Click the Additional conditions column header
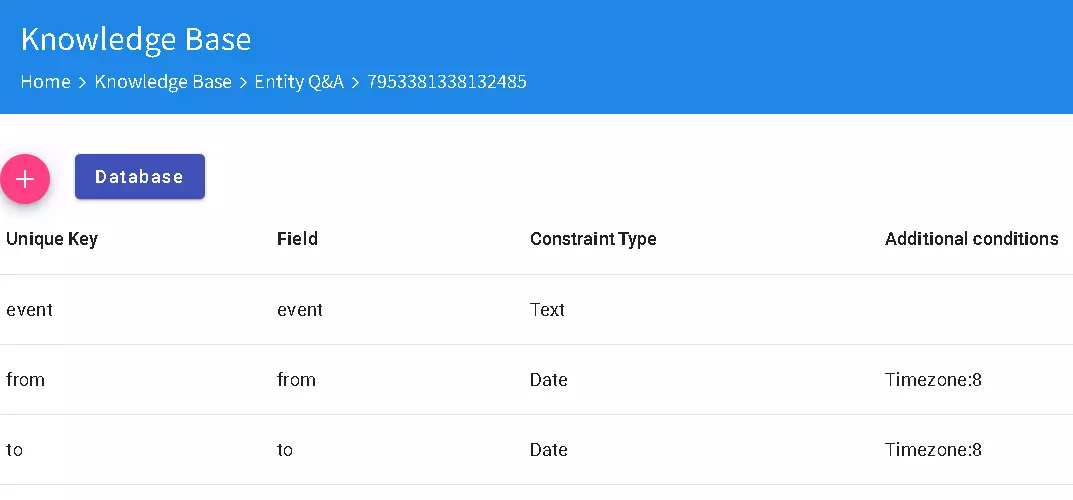Screen dimensions: 1073x500 point(971,239)
